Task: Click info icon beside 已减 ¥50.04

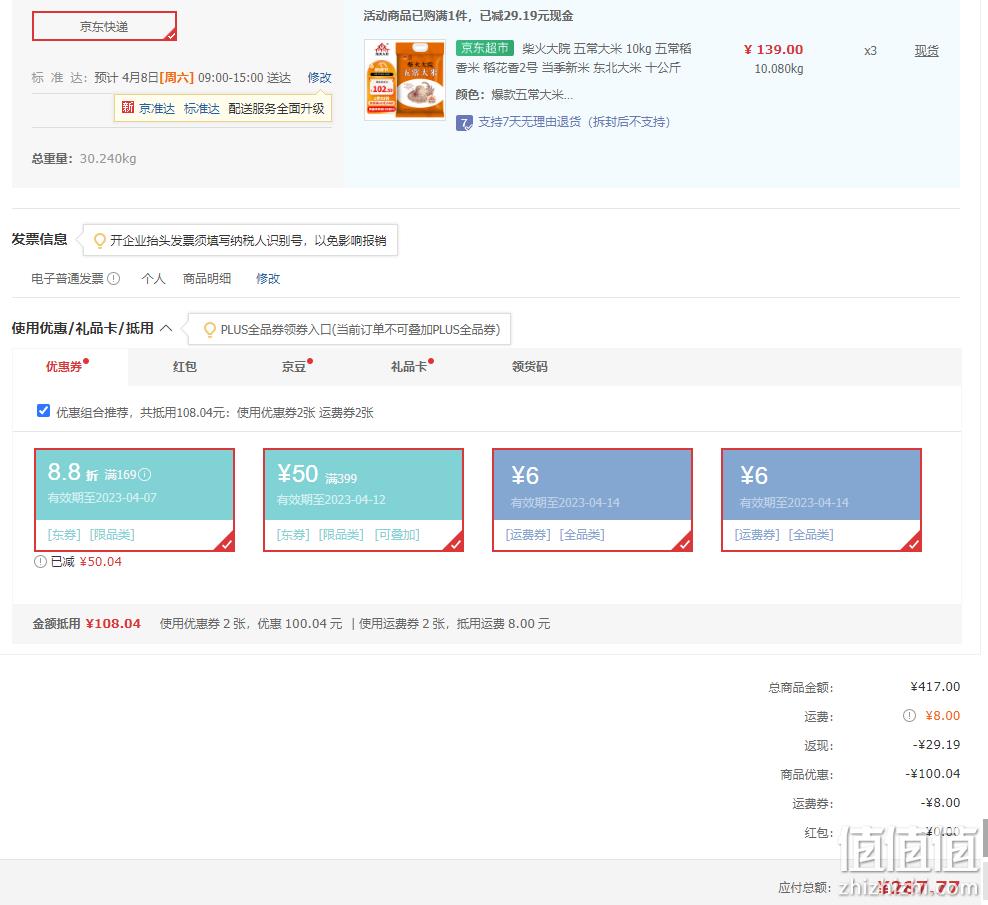Action: tap(40, 562)
